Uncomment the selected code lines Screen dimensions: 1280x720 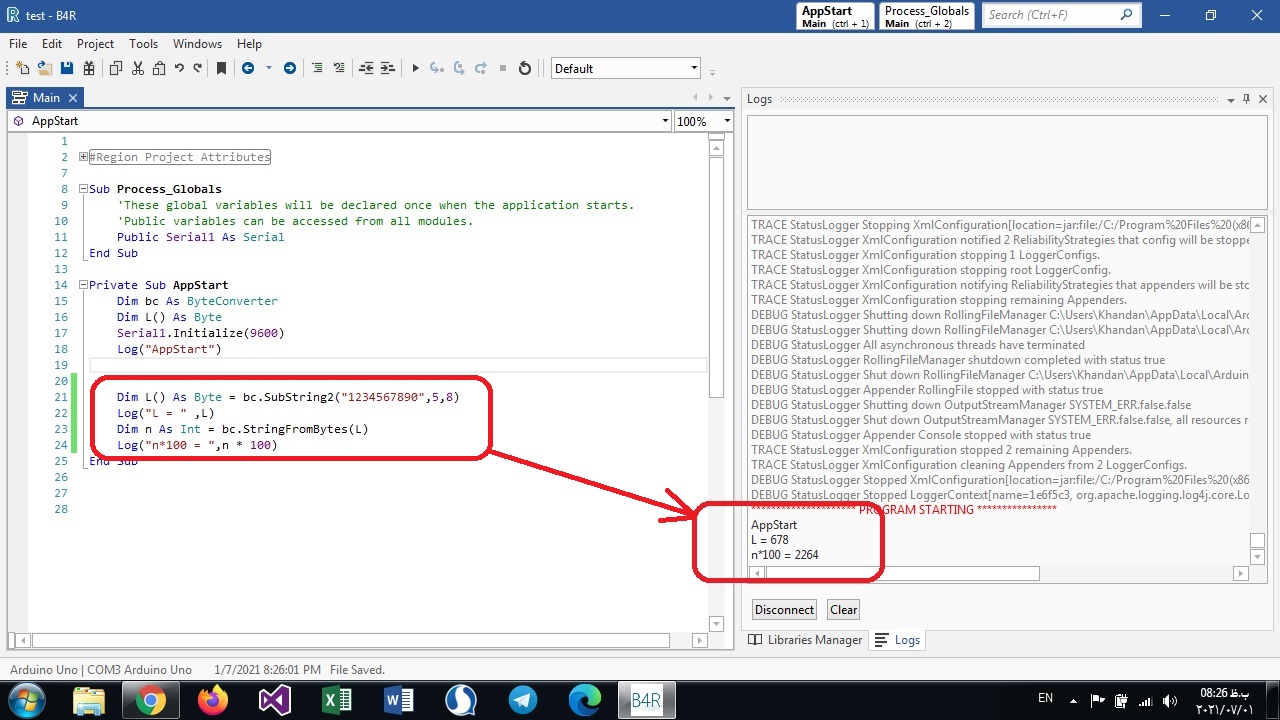point(339,68)
